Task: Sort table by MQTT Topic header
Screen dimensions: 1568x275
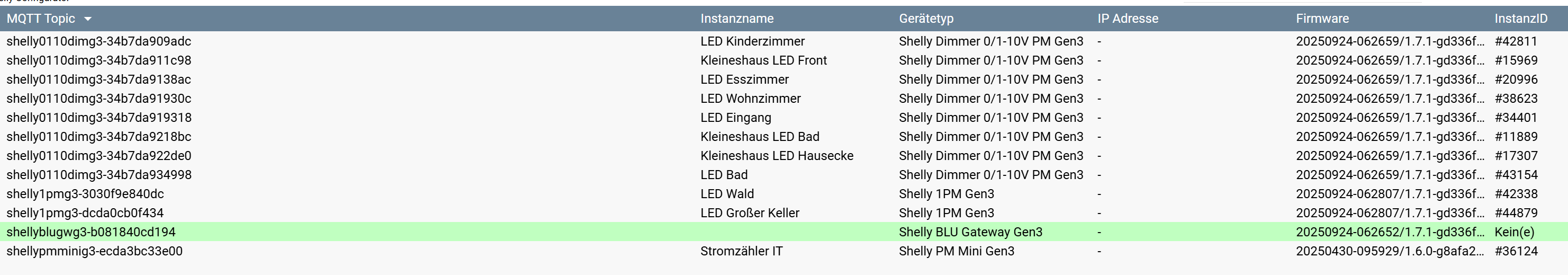Action: (41, 19)
